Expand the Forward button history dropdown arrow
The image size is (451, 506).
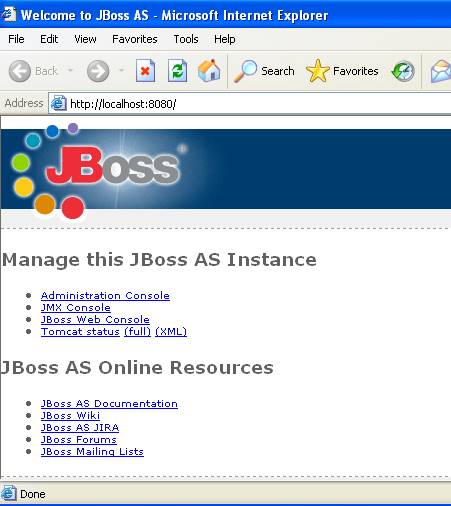[121, 70]
